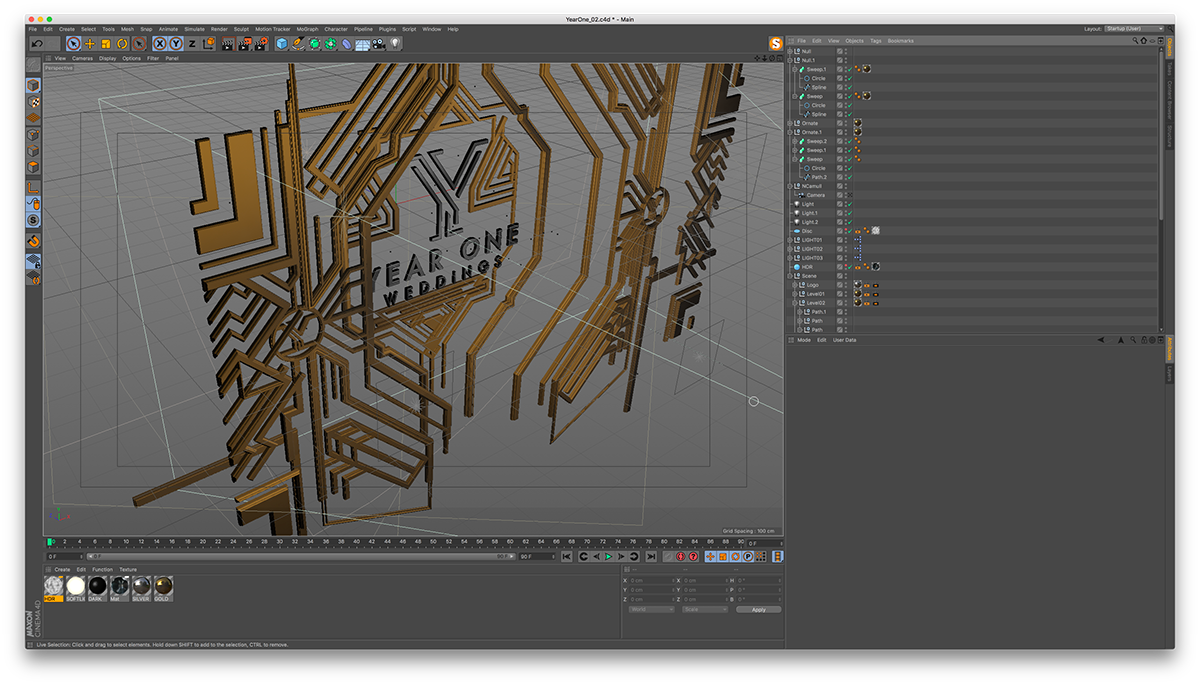Screen dimensions: 1200x685
Task: Open the MoGraph menu
Action: pyautogui.click(x=306, y=29)
